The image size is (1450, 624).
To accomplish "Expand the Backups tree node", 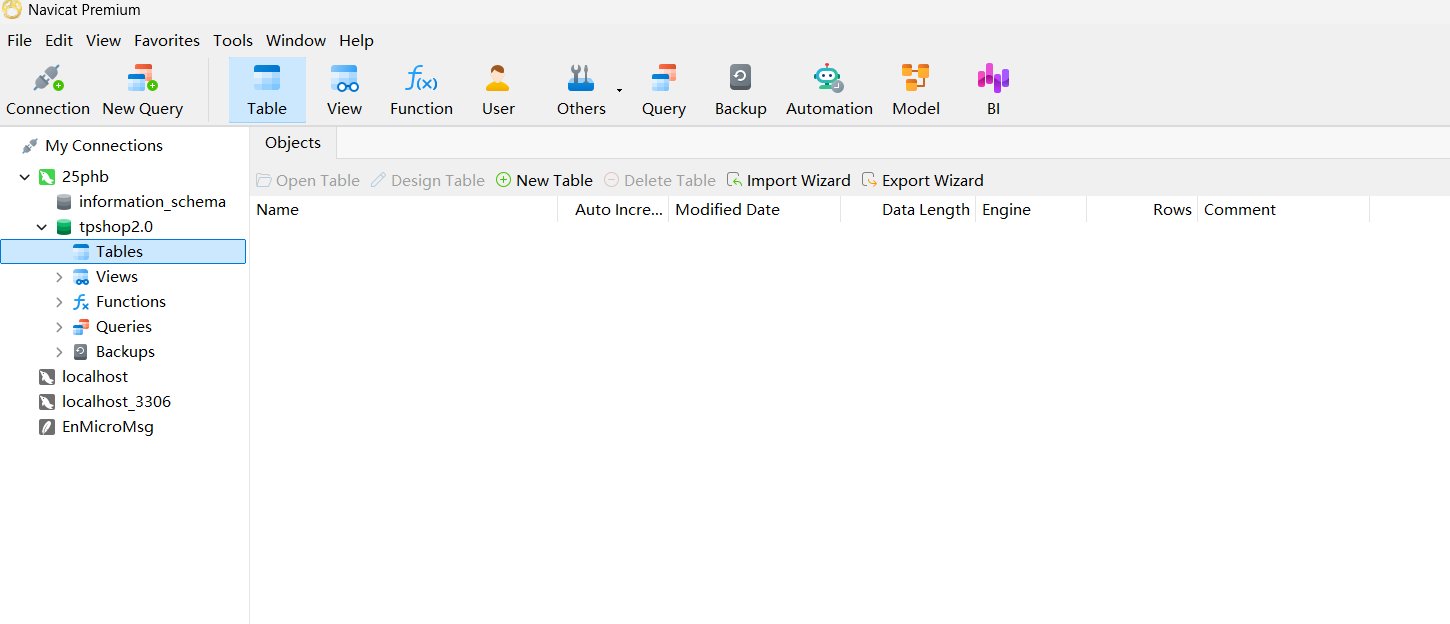I will coord(59,352).
